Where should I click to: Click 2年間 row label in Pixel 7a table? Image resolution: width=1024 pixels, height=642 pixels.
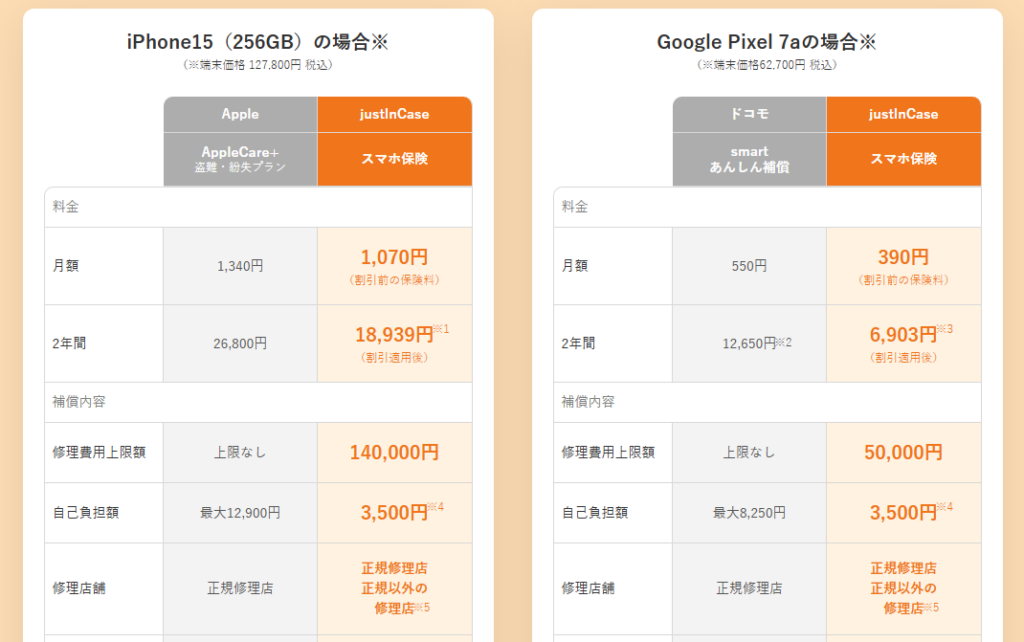click(578, 344)
